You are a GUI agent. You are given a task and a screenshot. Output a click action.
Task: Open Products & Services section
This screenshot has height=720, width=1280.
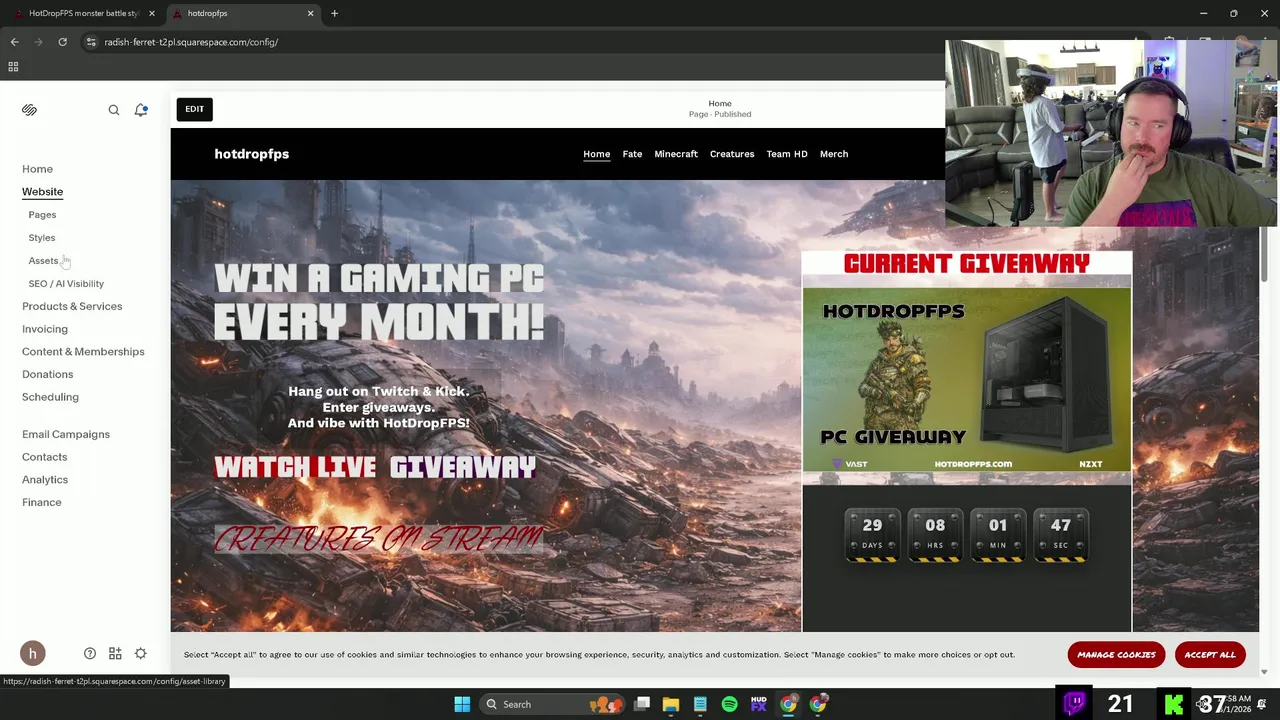coord(72,307)
